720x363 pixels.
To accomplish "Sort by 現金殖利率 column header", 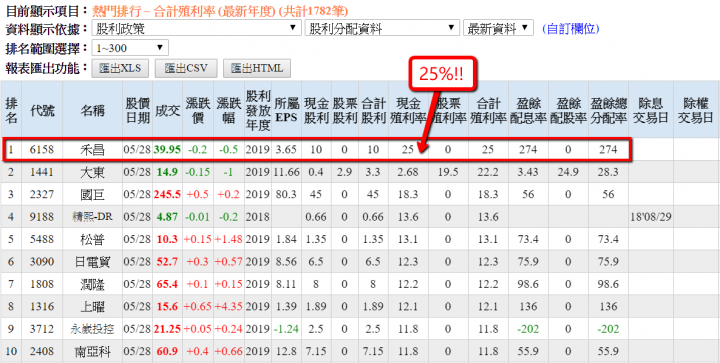I will [x=408, y=110].
